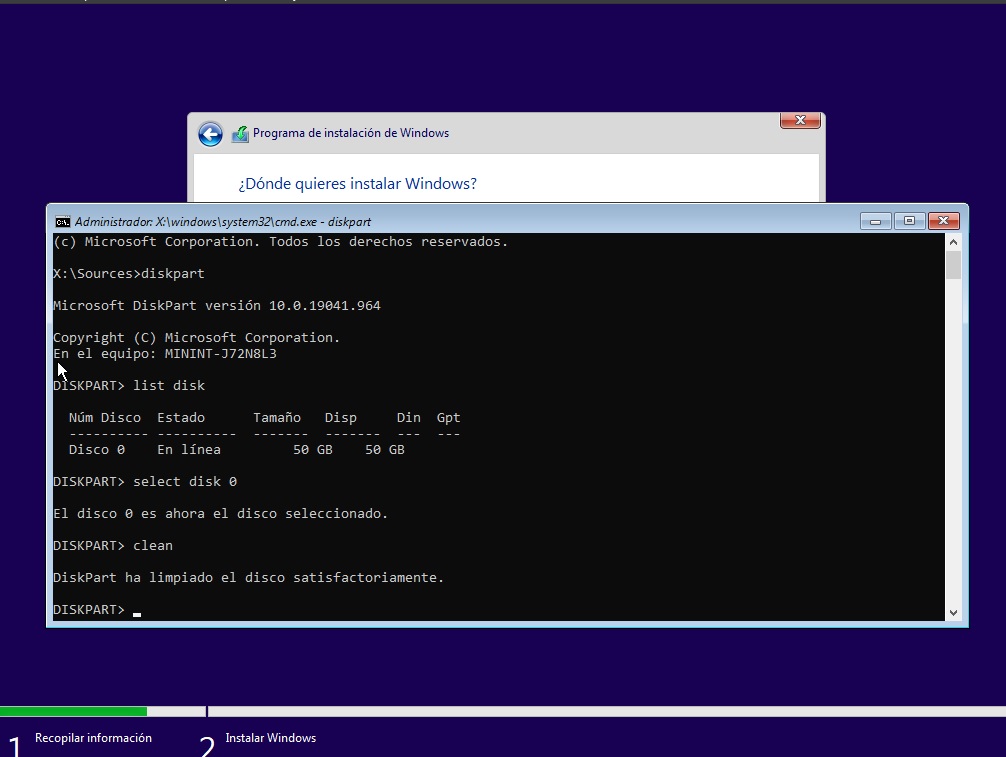
Task: Click the scroll up arrow in console
Action: (x=953, y=242)
